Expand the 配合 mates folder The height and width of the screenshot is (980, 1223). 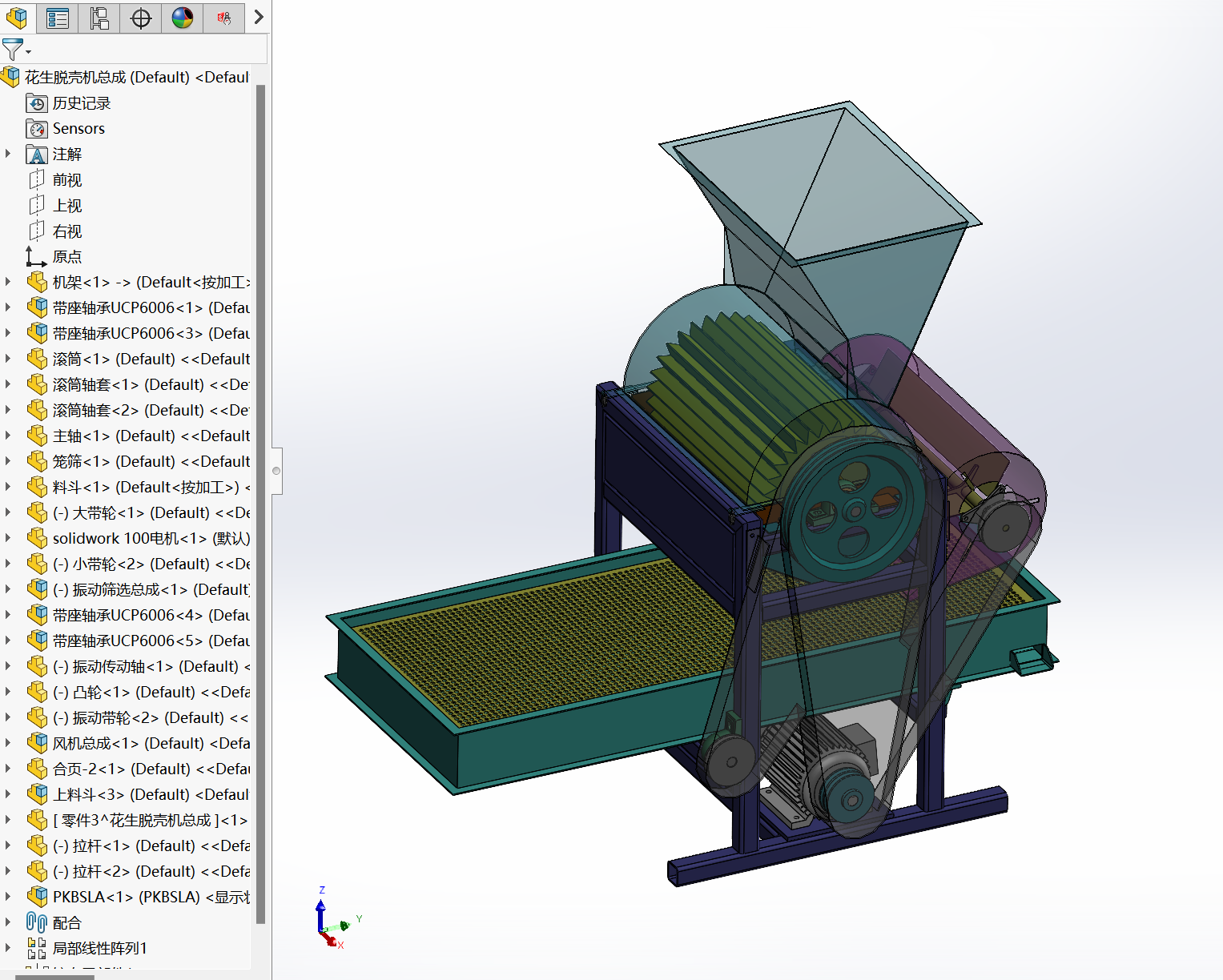point(8,922)
